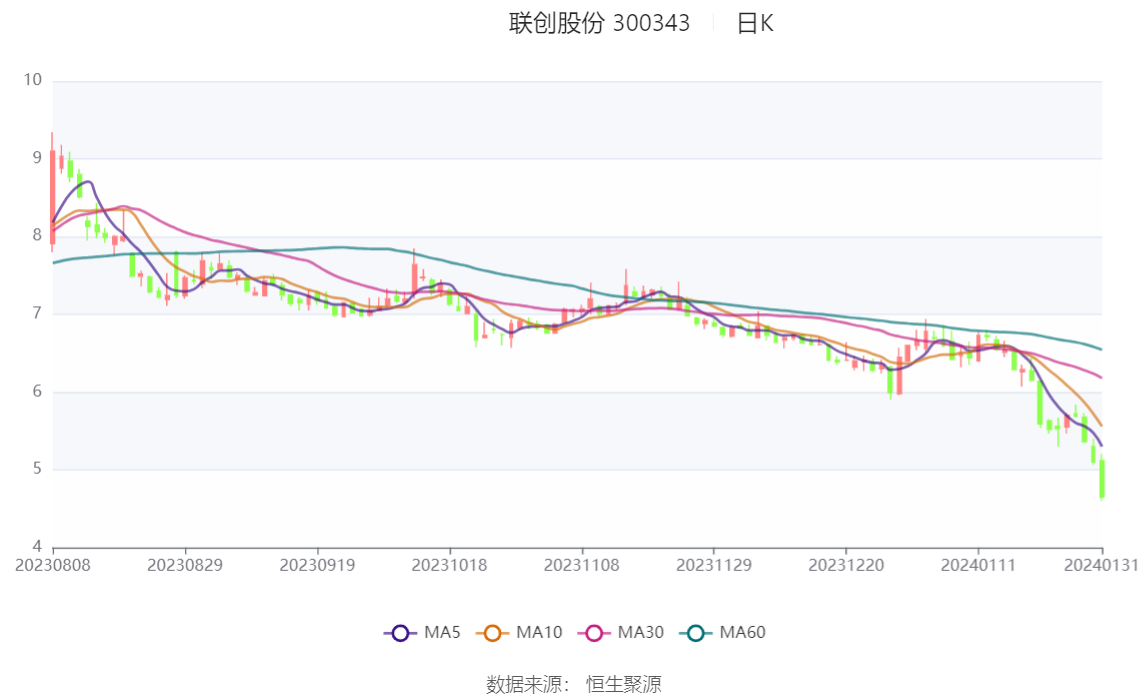Click x-axis date label 20231018
The height and width of the screenshot is (699, 1148).
[450, 565]
